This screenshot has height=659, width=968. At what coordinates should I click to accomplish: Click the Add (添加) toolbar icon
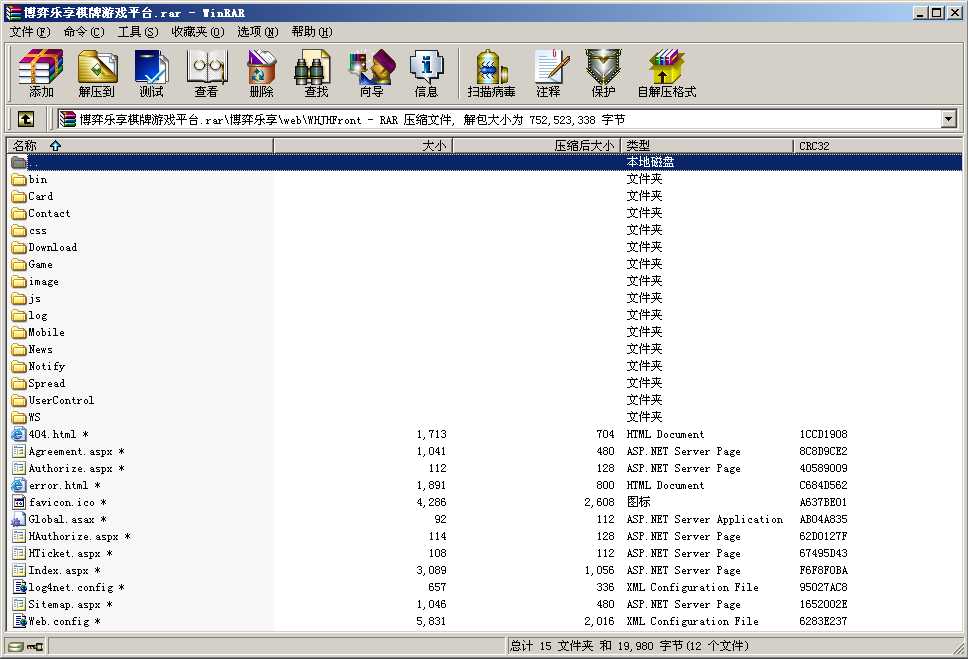click(41, 73)
